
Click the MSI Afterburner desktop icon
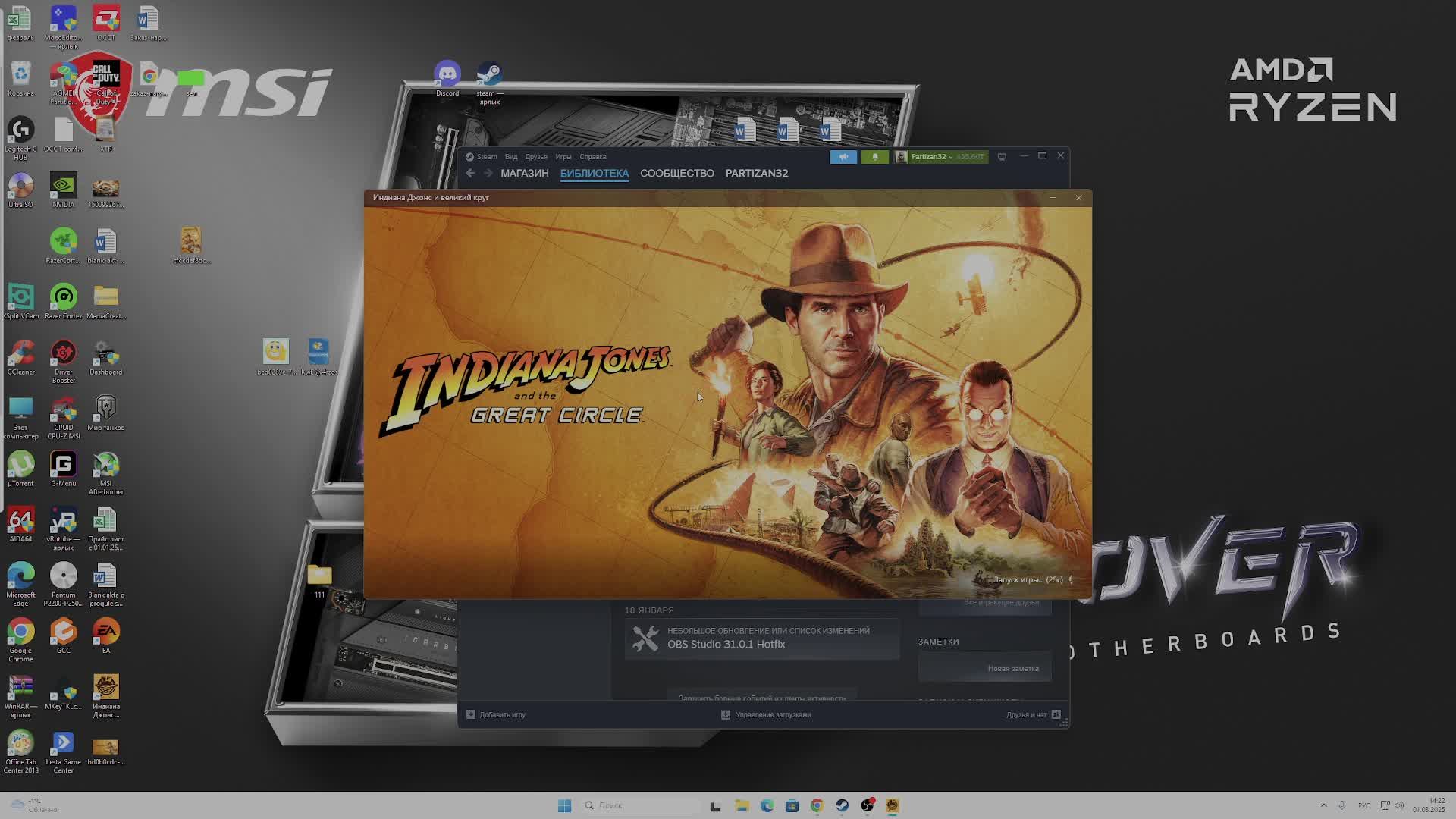105,467
